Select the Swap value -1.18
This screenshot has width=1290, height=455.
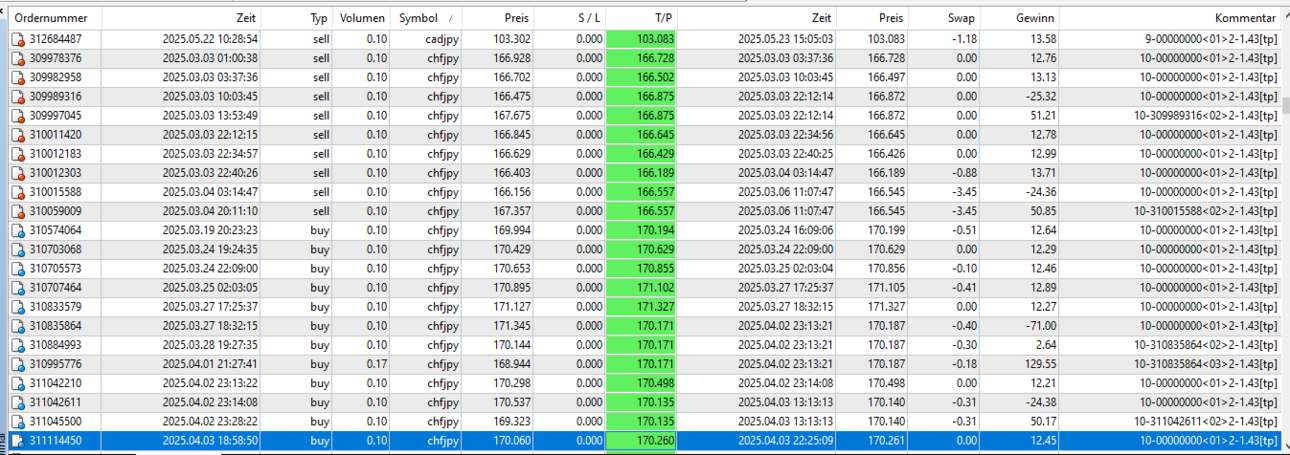click(963, 39)
